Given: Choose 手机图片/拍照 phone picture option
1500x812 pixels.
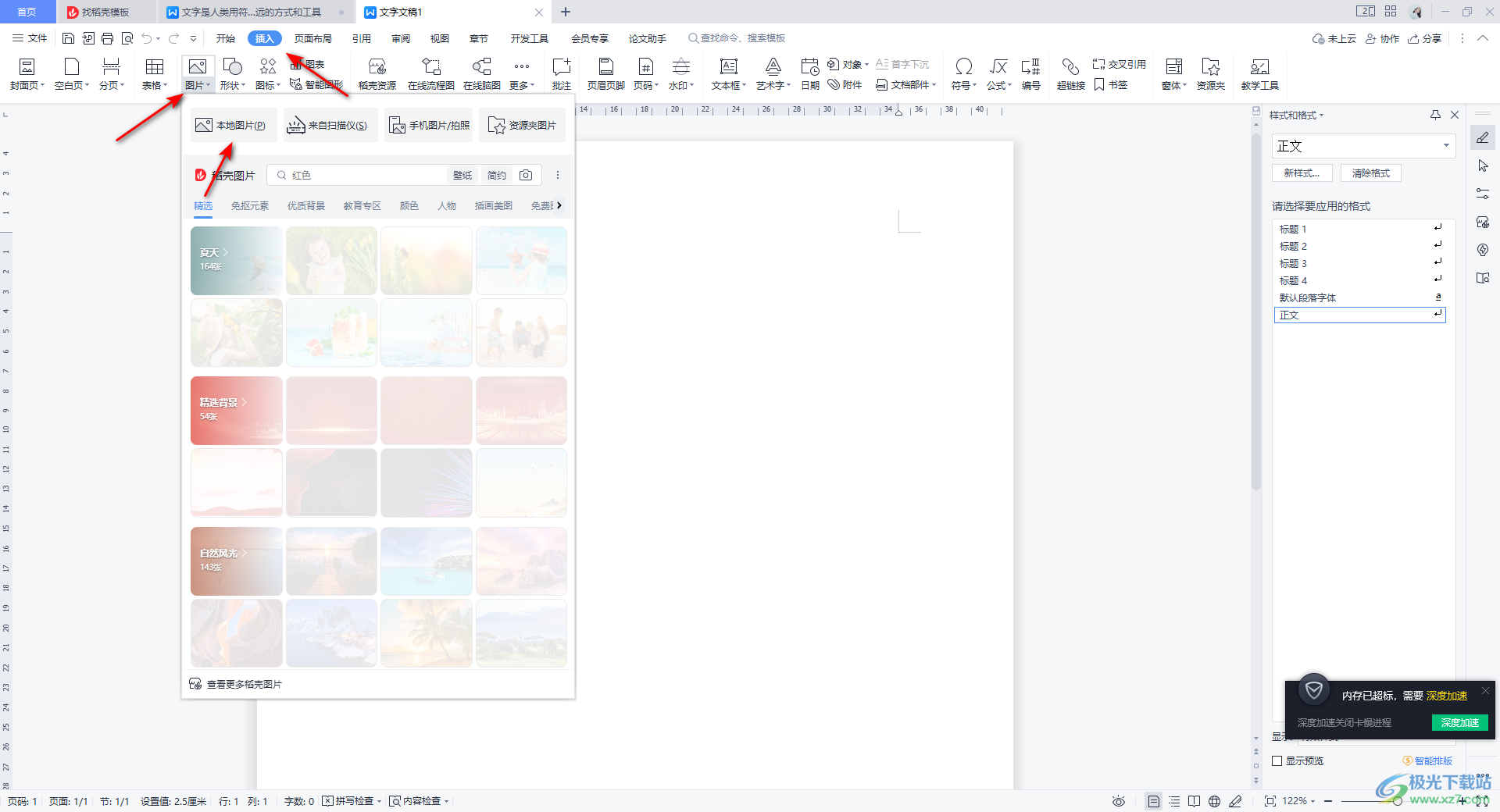Looking at the screenshot, I should point(429,125).
